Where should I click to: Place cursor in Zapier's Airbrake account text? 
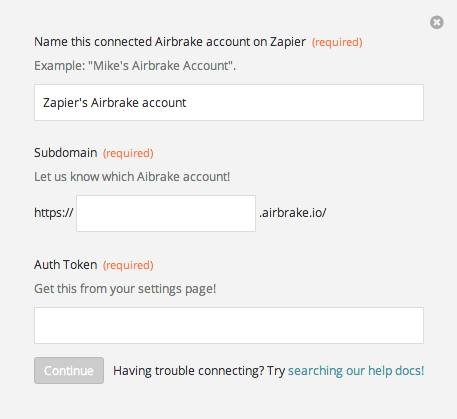click(114, 103)
